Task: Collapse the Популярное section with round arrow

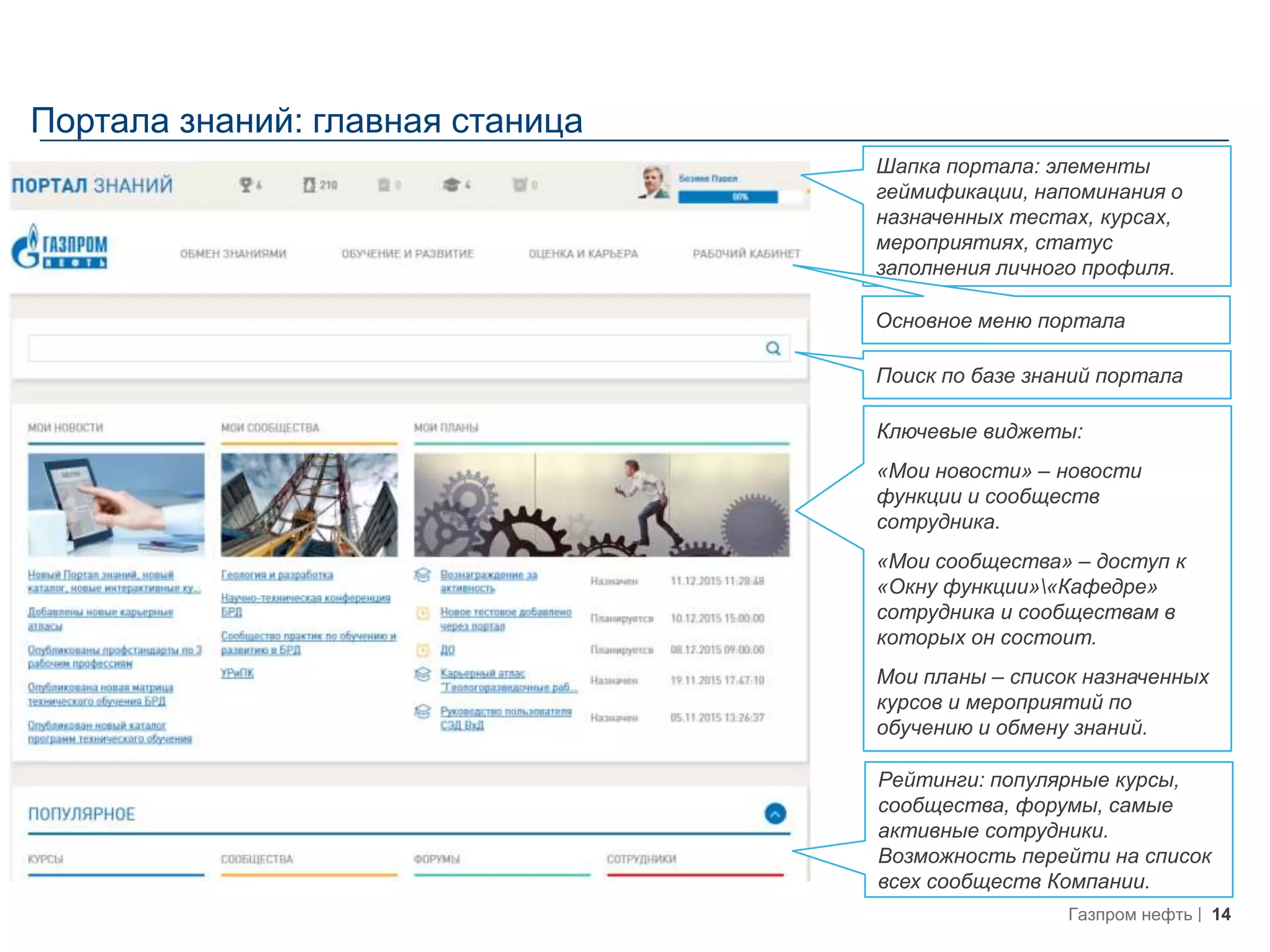Action: [x=775, y=813]
